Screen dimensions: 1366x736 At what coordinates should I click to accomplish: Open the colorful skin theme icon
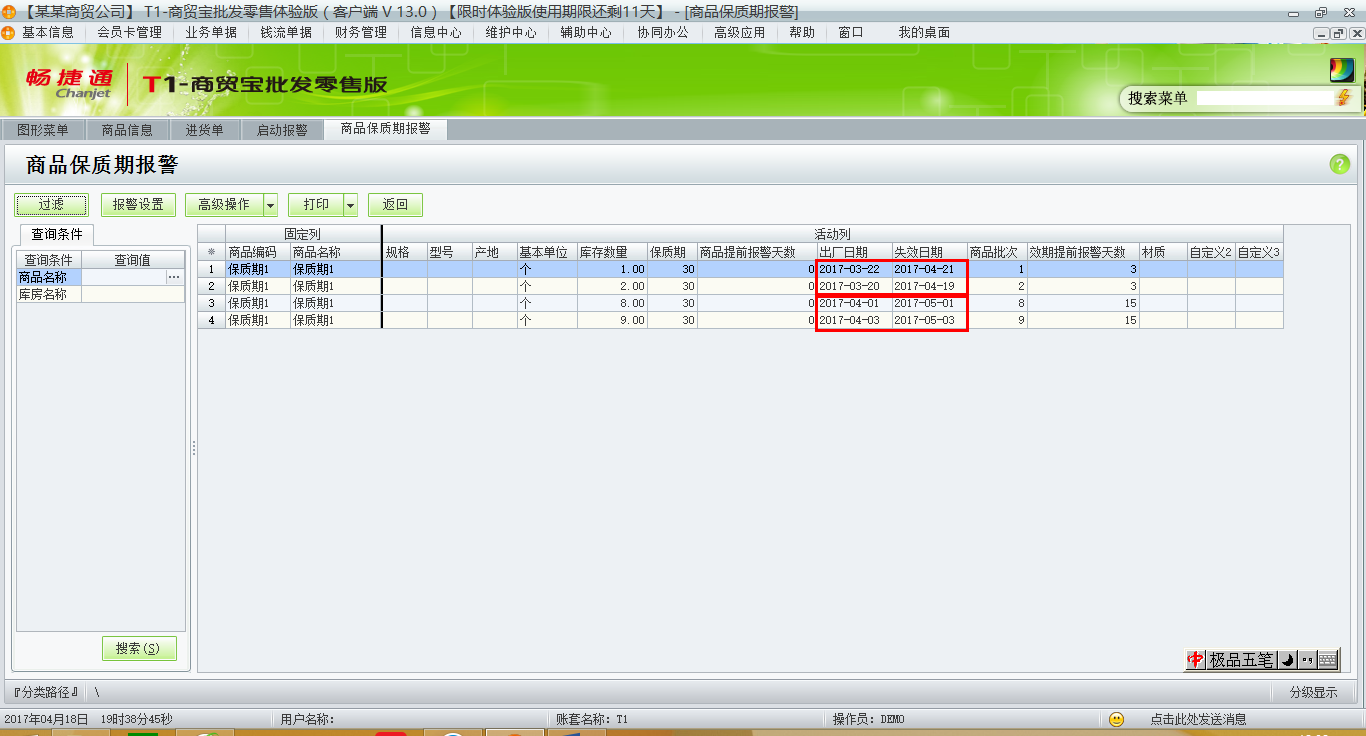(1341, 70)
